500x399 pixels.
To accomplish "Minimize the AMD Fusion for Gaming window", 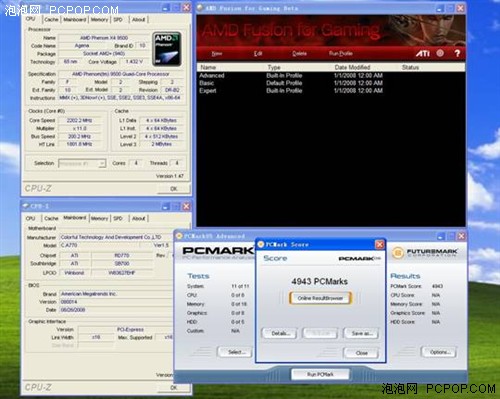I will tap(440, 8).
